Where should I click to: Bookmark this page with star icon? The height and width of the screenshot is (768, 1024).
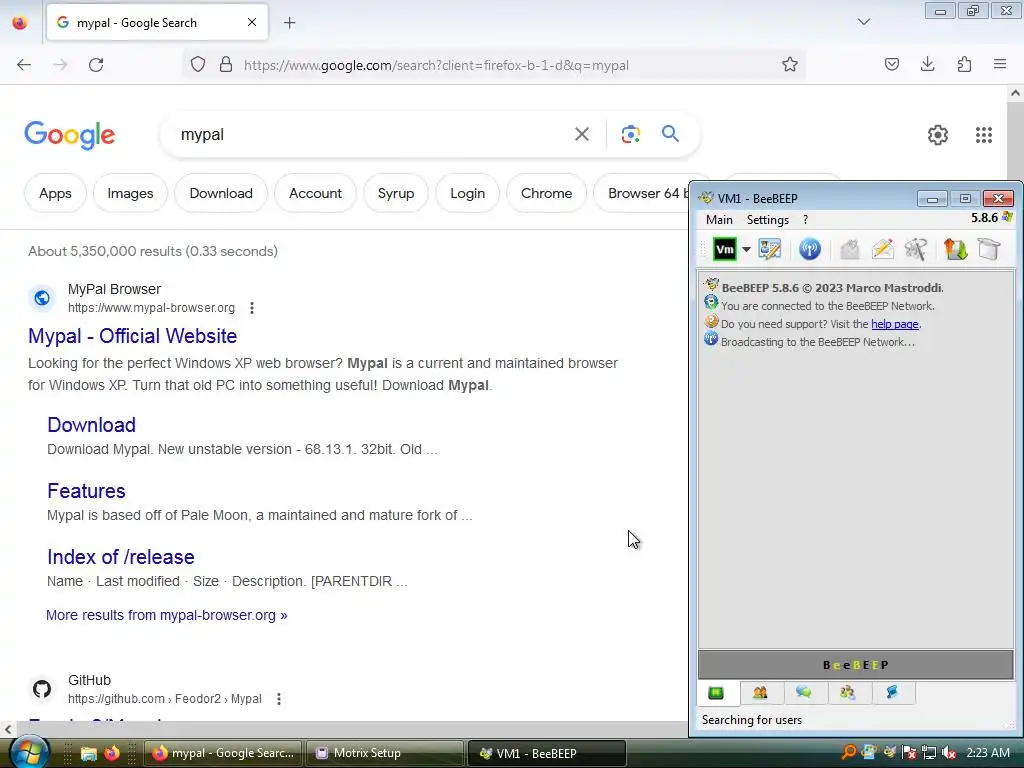(x=790, y=64)
